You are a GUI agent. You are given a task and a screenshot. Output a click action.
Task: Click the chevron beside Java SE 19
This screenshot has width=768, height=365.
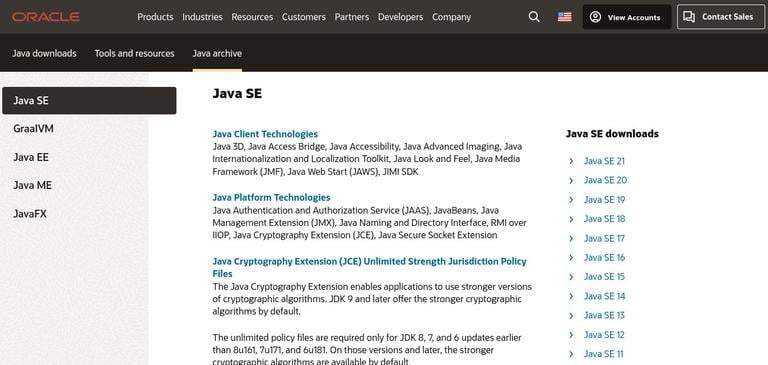tap(571, 200)
